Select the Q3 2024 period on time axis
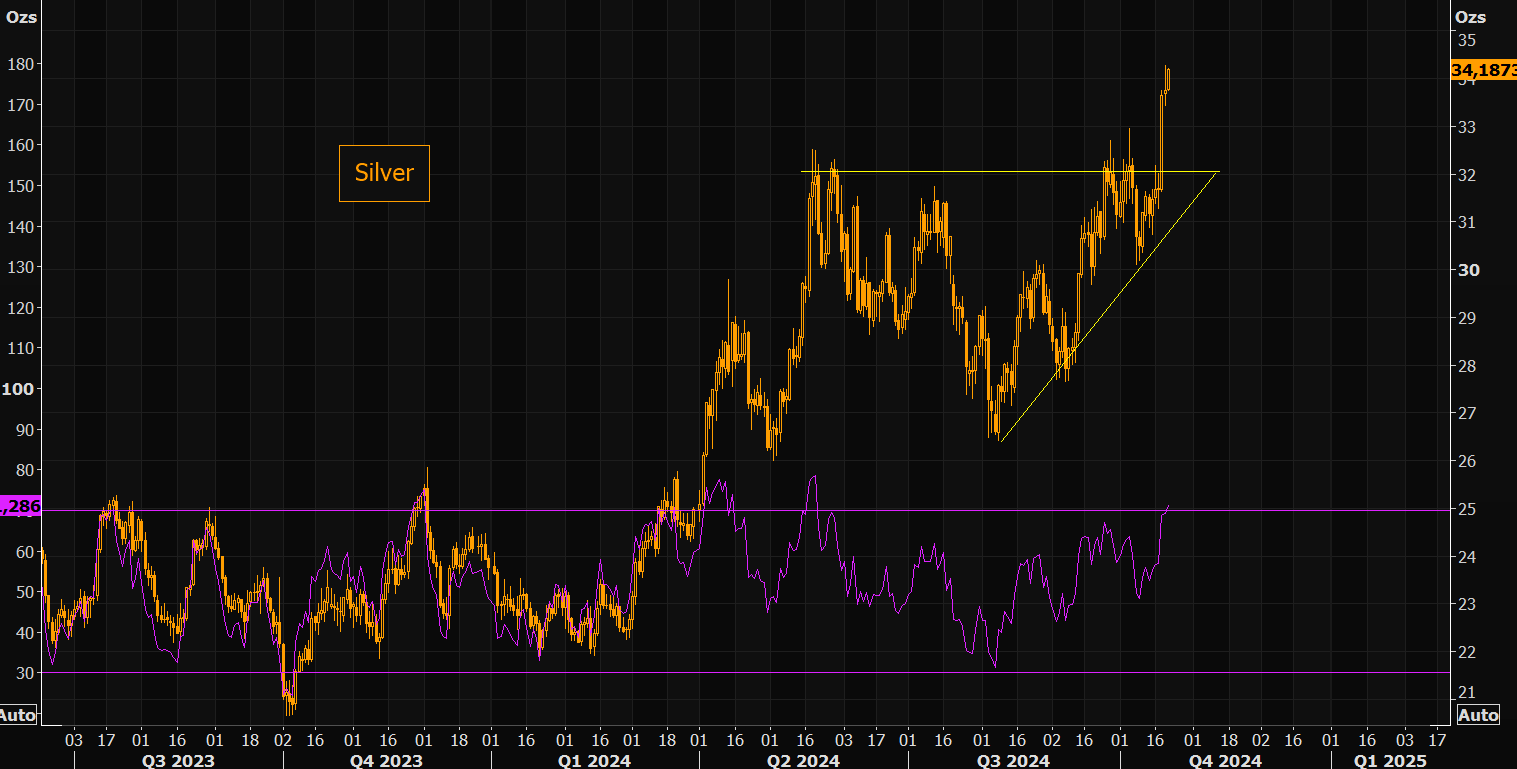The image size is (1517, 769). pos(1015,761)
